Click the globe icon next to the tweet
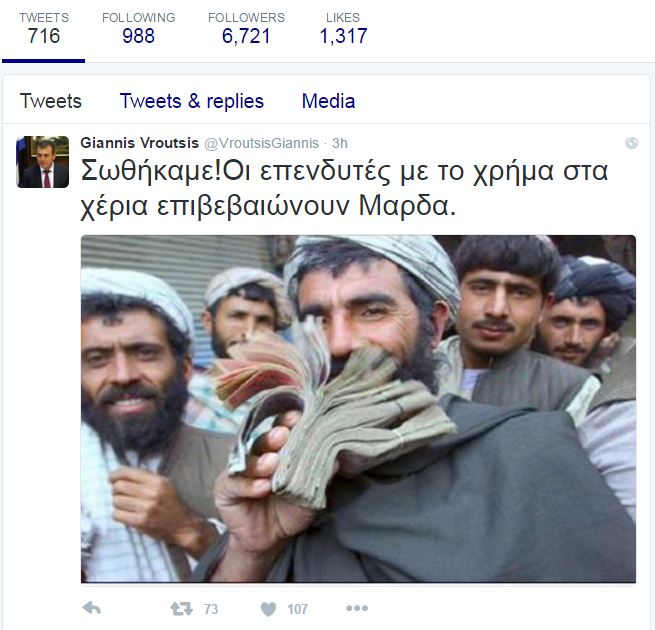The image size is (655, 630). click(x=631, y=143)
